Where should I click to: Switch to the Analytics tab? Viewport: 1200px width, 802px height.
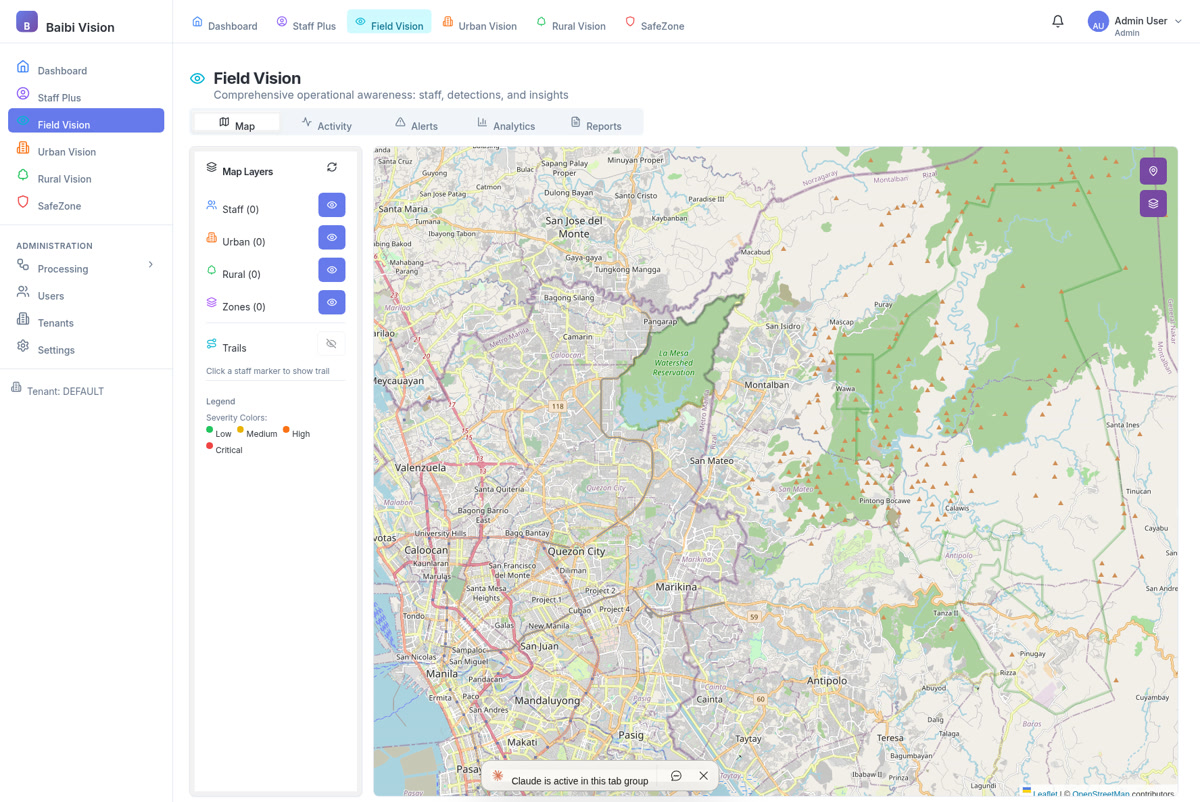(x=506, y=125)
